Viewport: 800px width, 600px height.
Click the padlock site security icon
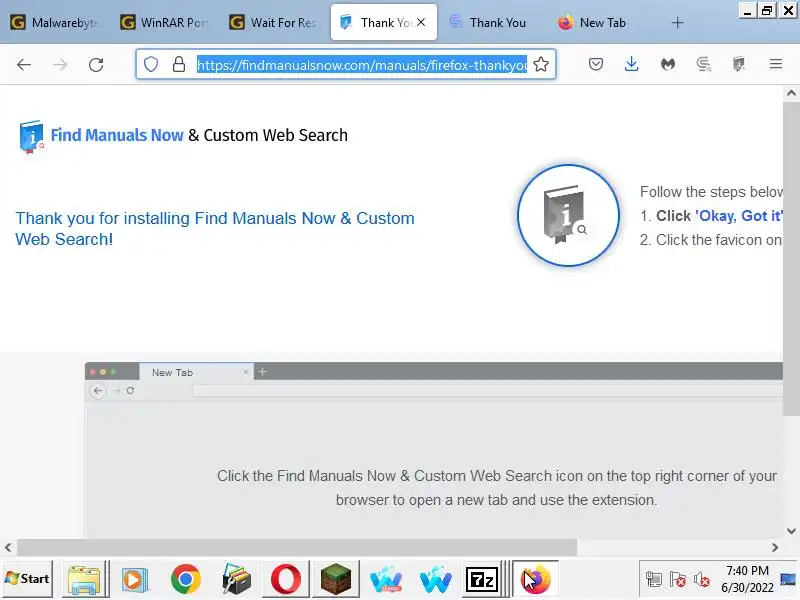pos(179,64)
